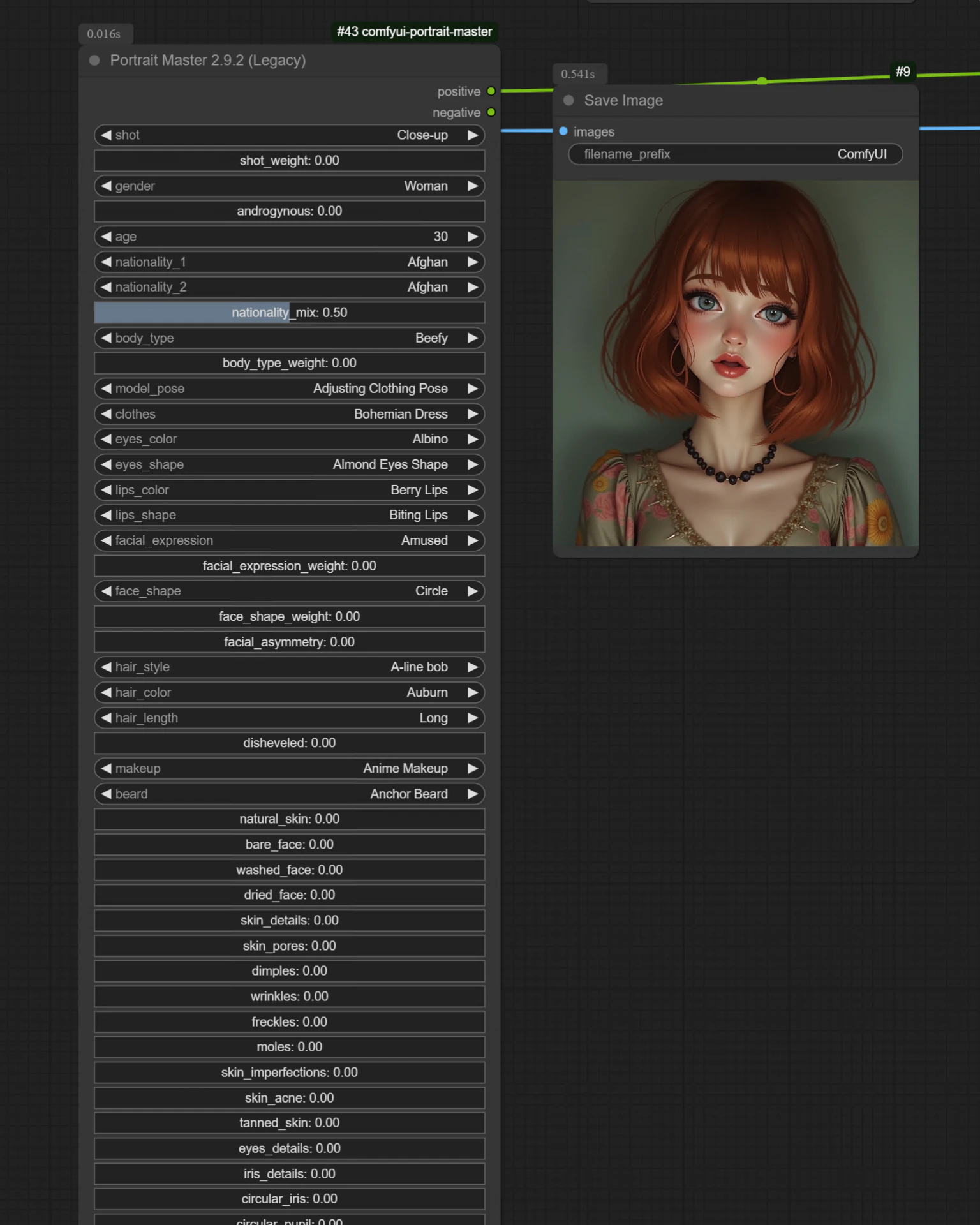The width and height of the screenshot is (980, 1225).
Task: Click iris_details slider
Action: (289, 1173)
